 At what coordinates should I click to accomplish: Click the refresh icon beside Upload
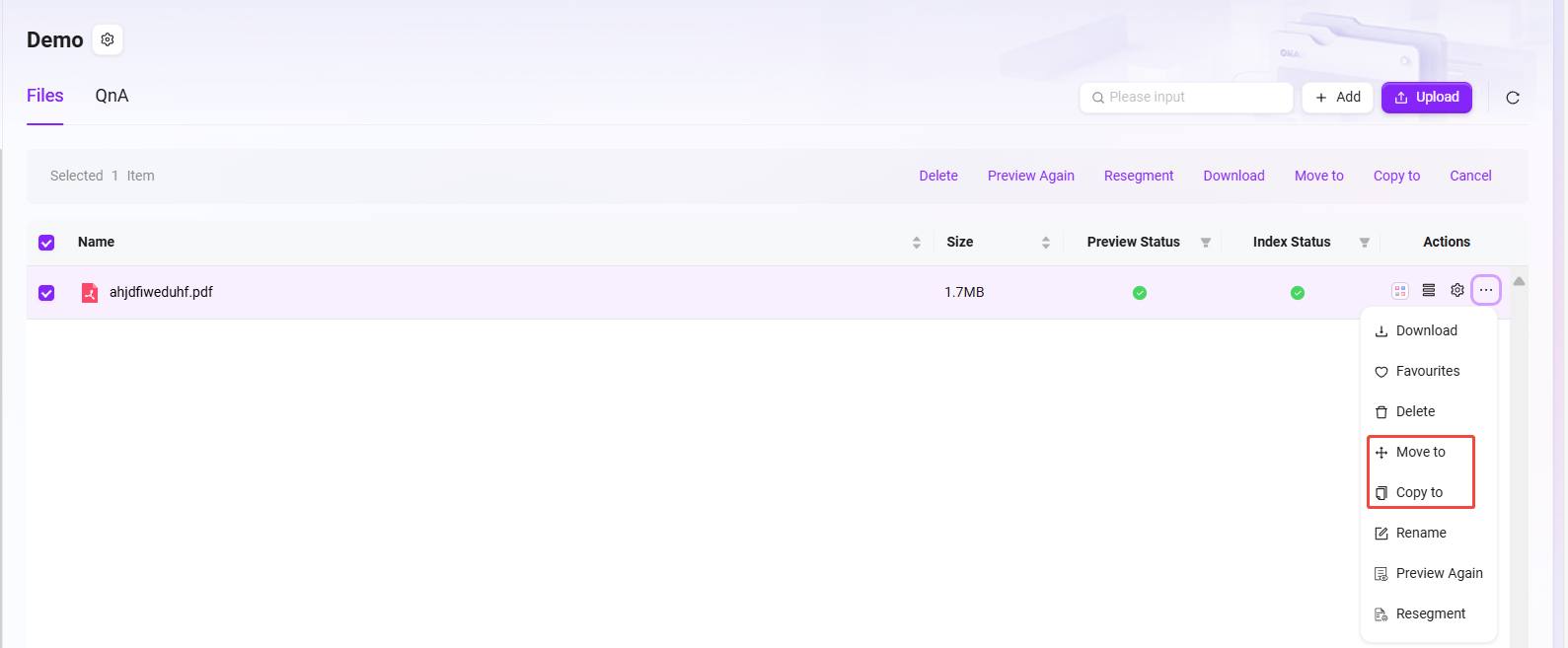[1512, 98]
